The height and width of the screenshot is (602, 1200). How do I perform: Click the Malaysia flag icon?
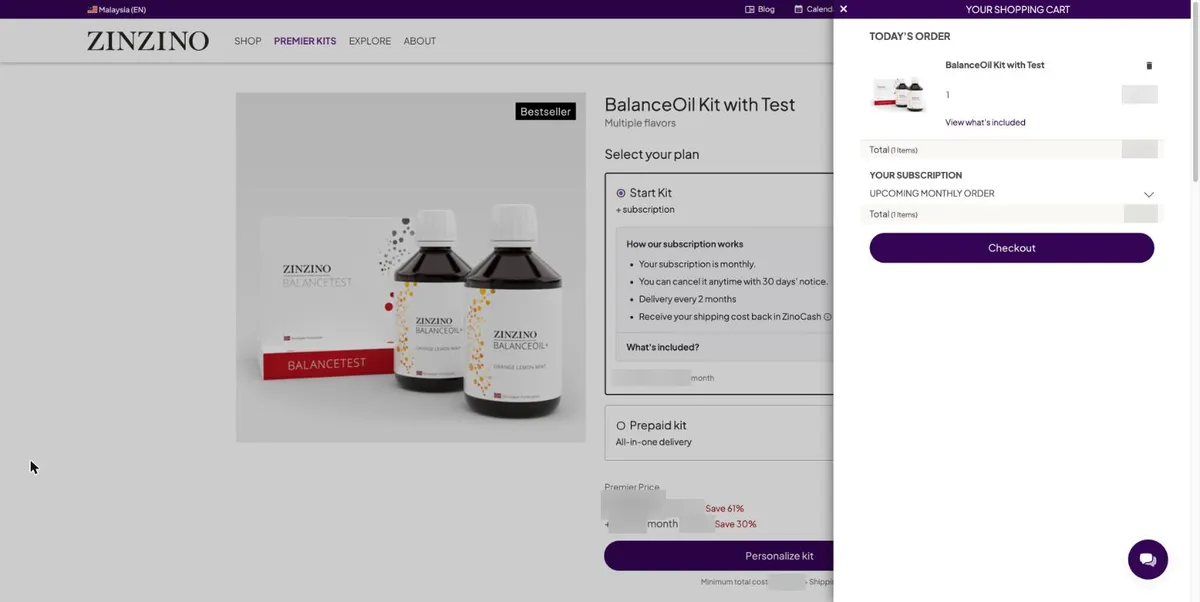92,9
